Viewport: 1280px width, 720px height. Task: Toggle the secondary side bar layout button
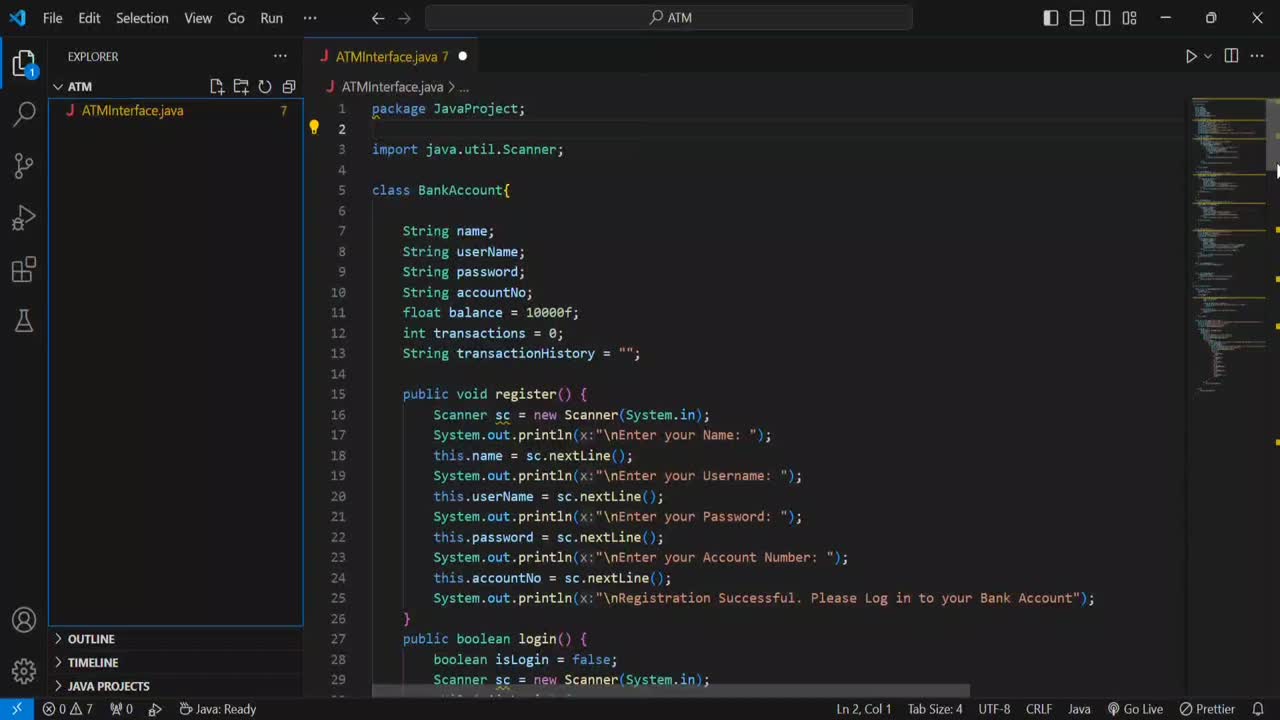pos(1103,18)
